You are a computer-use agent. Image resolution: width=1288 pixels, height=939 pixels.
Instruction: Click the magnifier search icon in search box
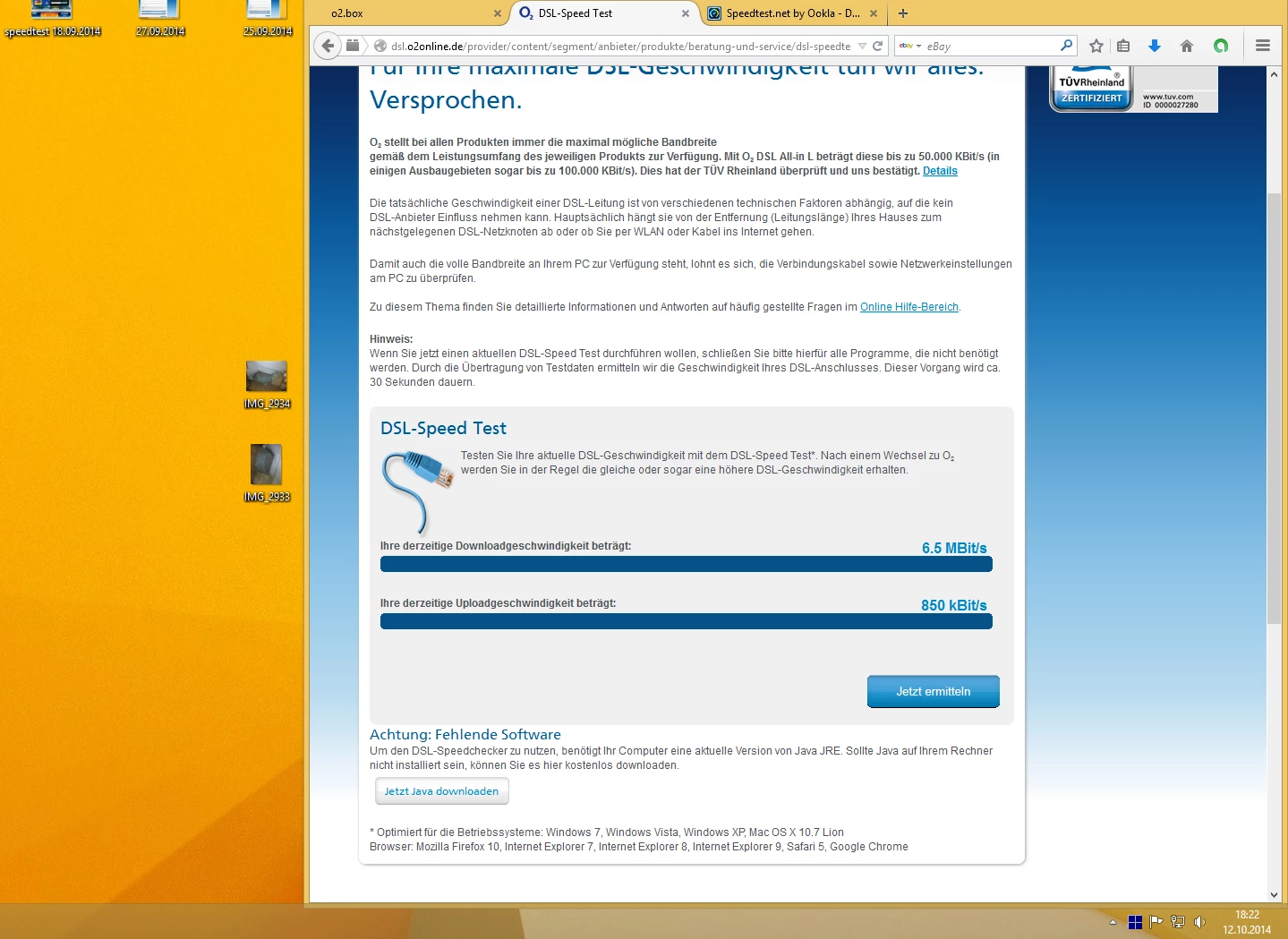pyautogui.click(x=1066, y=46)
